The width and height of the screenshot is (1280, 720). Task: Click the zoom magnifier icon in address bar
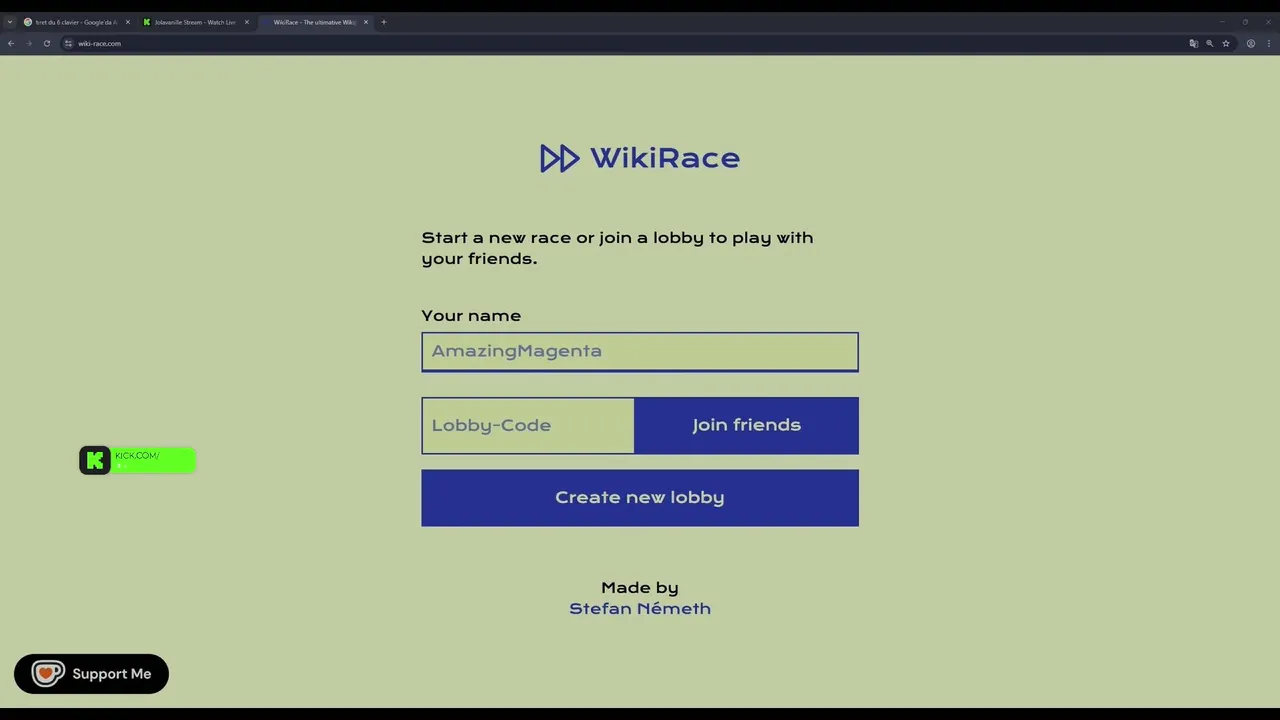pyautogui.click(x=1210, y=43)
